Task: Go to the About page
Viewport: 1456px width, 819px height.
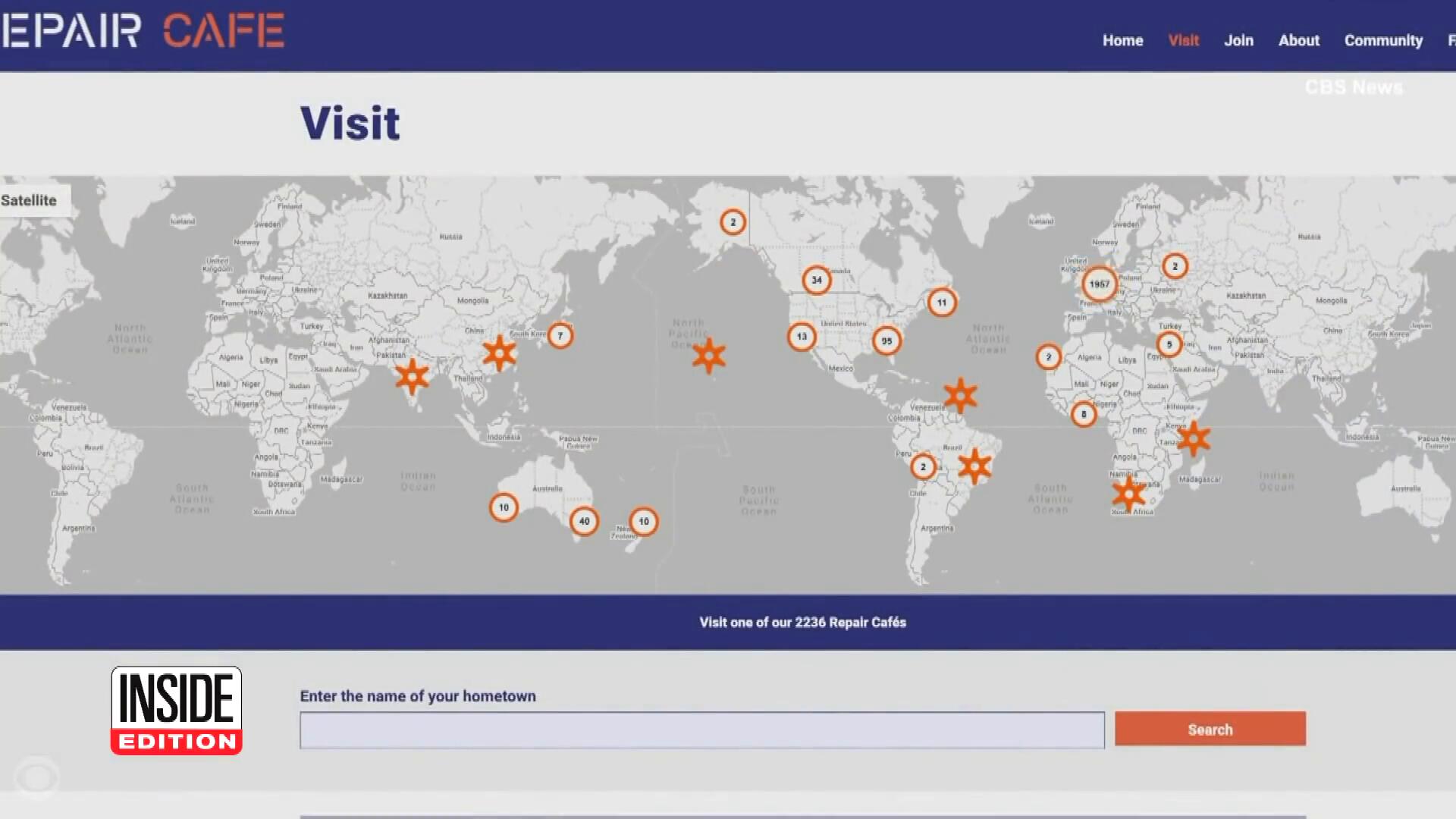Action: pyautogui.click(x=1298, y=40)
